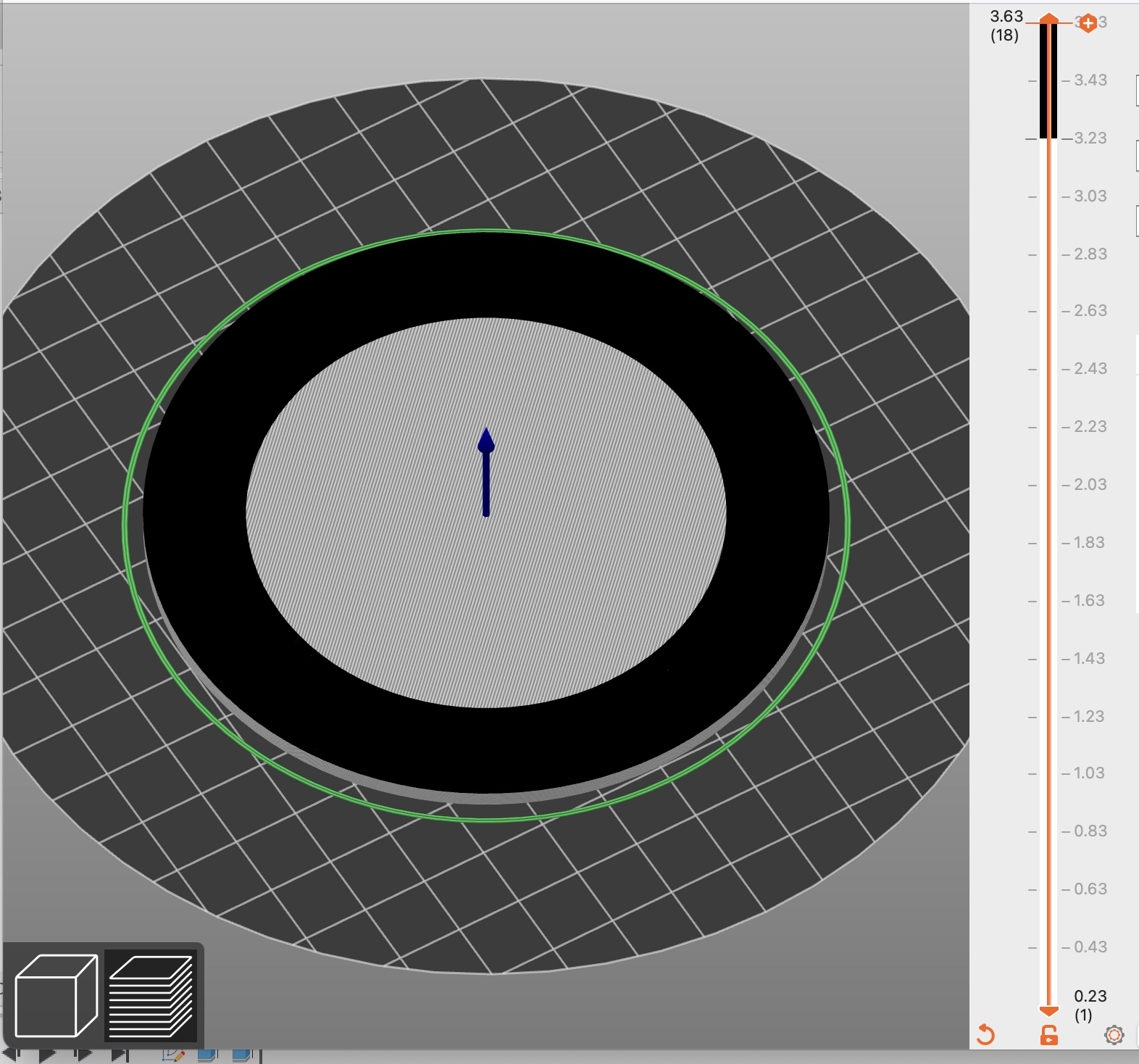
Task: Select the sliced layers preview view
Action: 151,996
